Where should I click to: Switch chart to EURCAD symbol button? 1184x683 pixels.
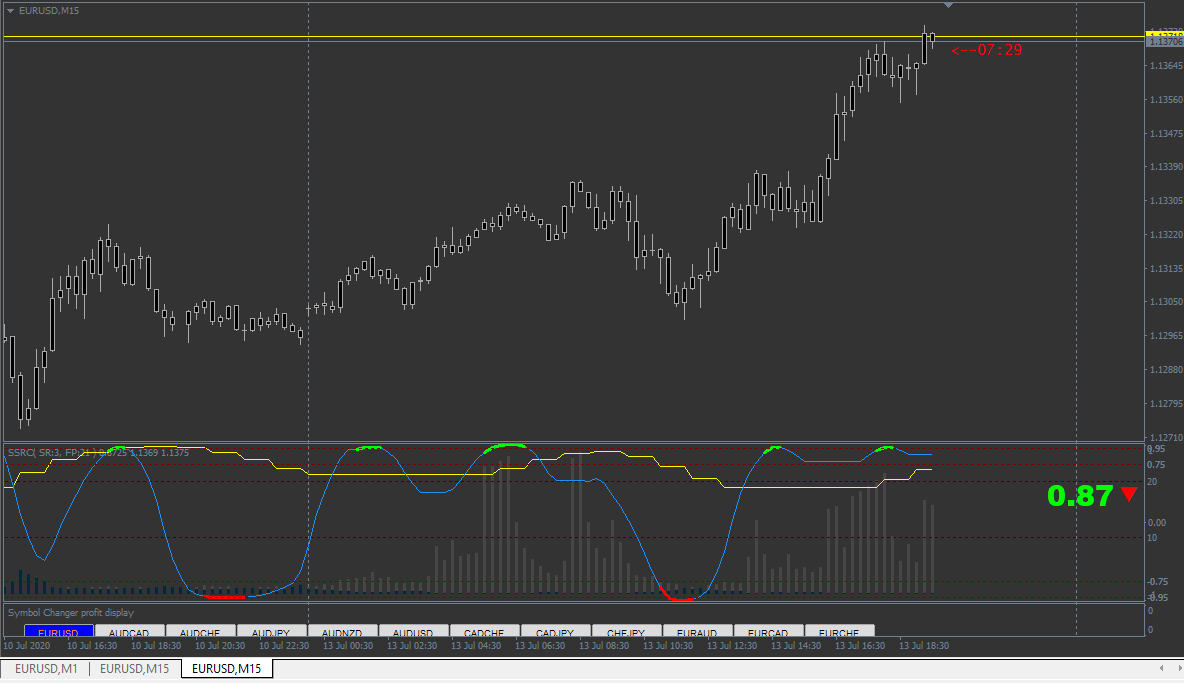[768, 632]
